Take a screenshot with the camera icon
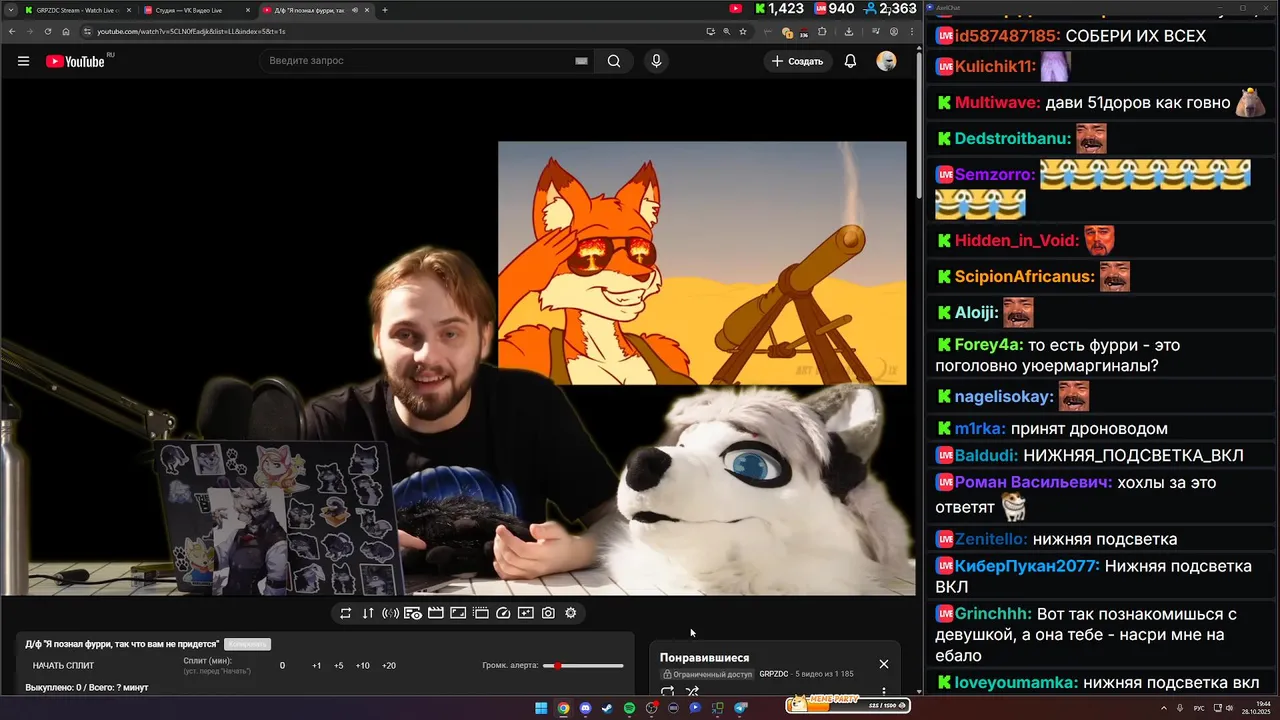This screenshot has width=1280, height=720. (548, 613)
